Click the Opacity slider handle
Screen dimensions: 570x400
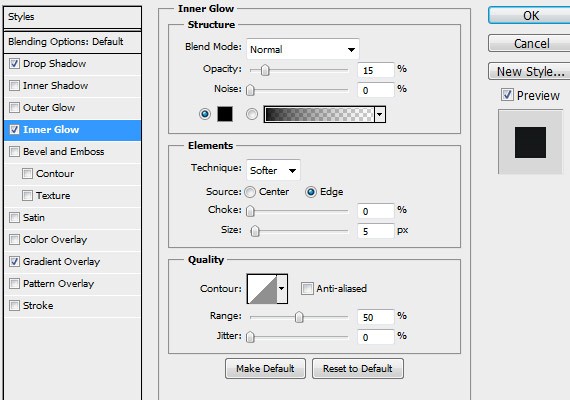click(x=265, y=70)
